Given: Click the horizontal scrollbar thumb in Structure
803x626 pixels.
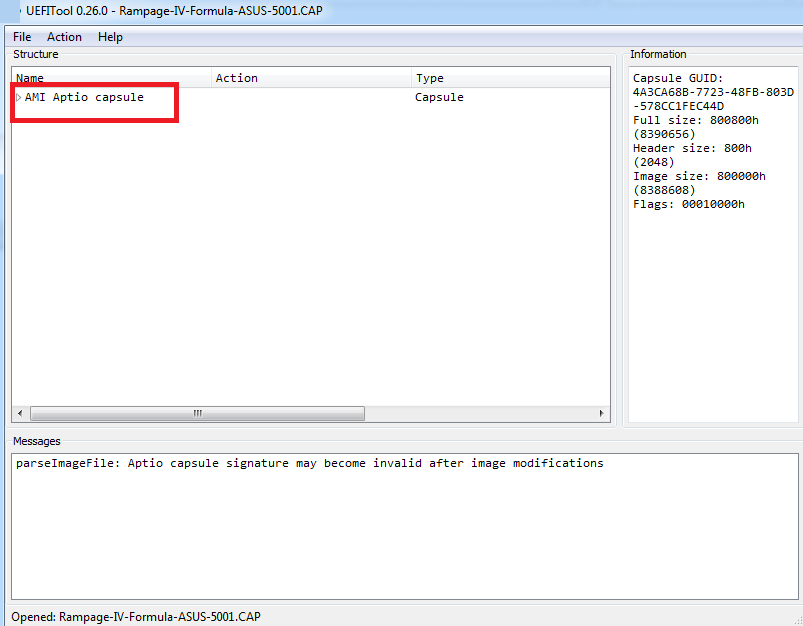Looking at the screenshot, I should [x=197, y=413].
